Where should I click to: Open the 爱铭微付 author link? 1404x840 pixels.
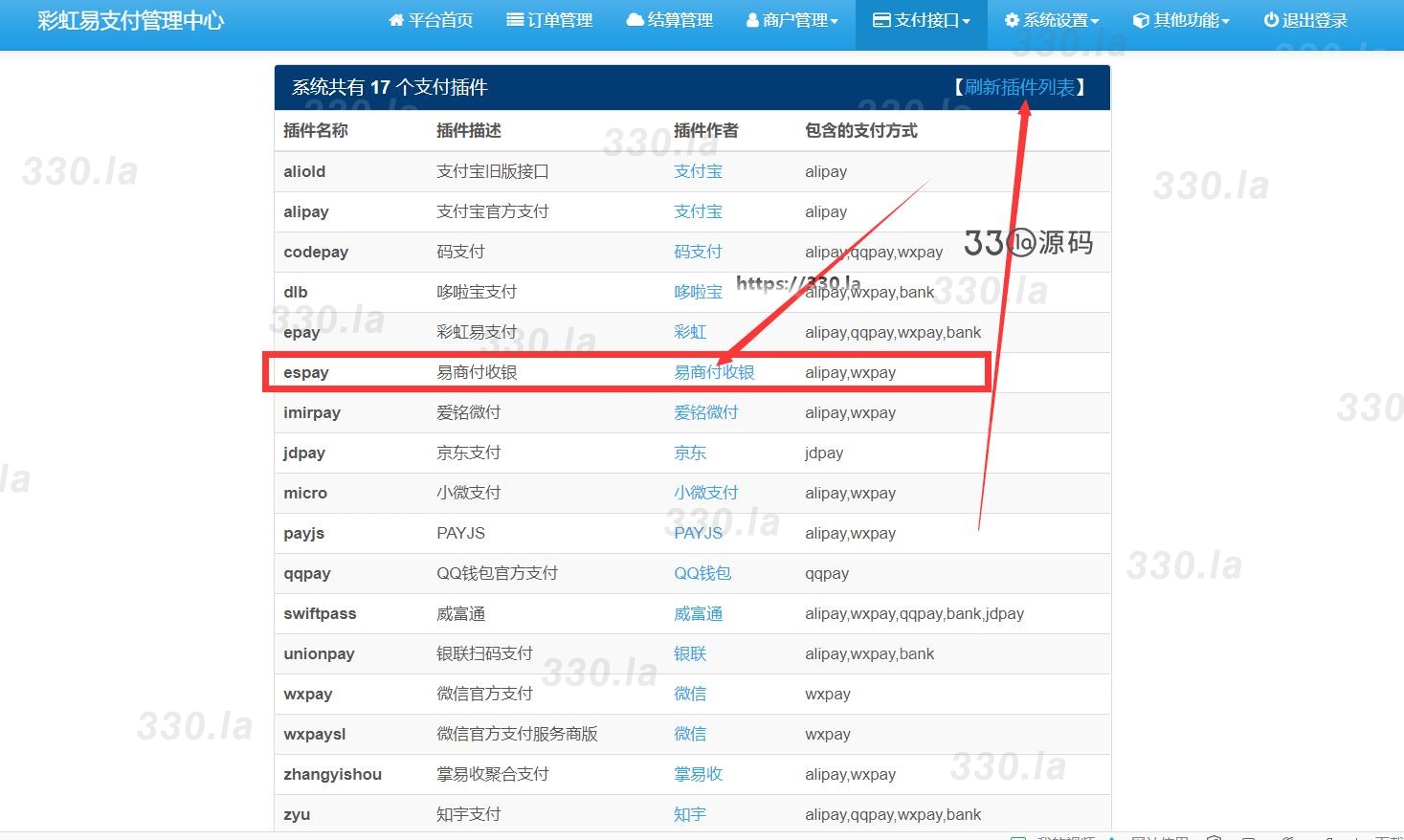coord(706,412)
